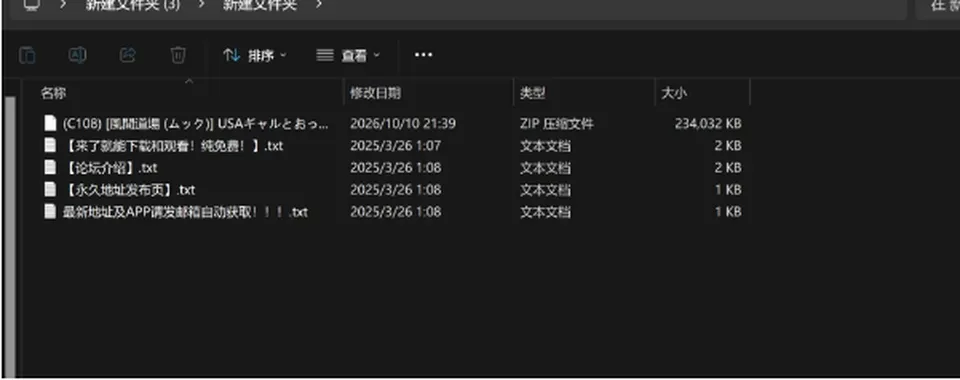The image size is (960, 380).
Task: Click the document icon of 【永久地址发布页】.txt
Action: point(50,189)
